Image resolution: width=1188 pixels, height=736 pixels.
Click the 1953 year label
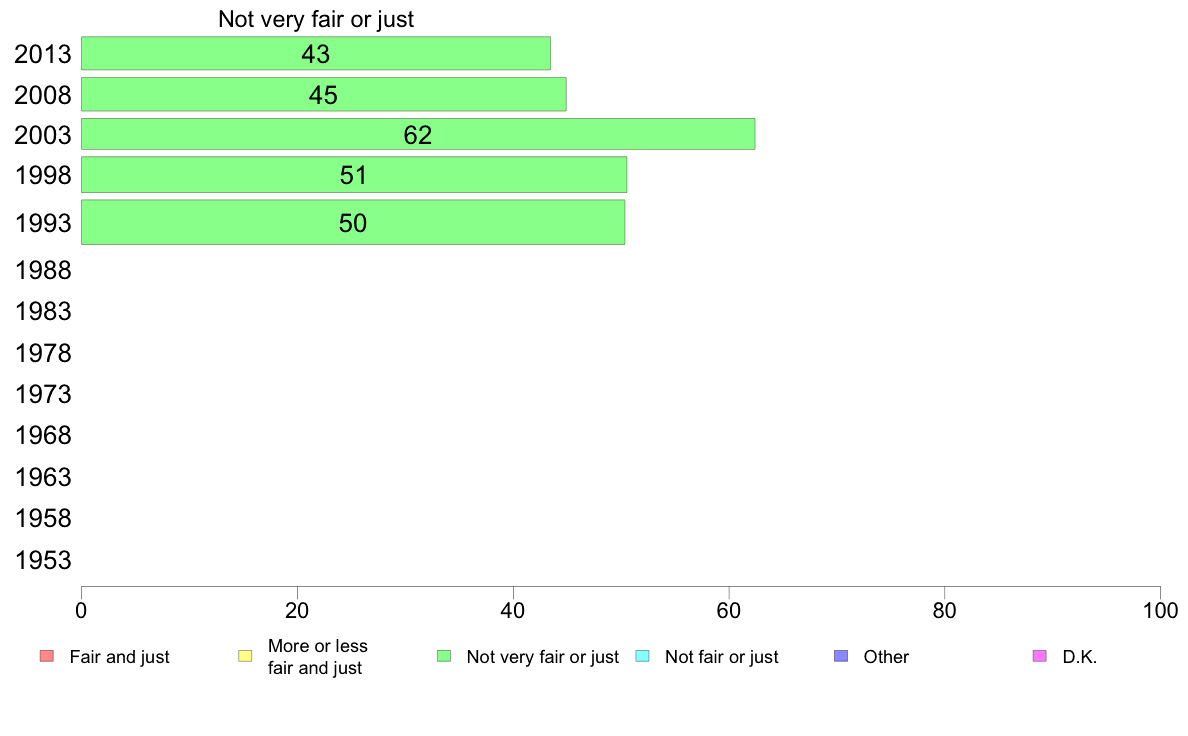[x=43, y=560]
